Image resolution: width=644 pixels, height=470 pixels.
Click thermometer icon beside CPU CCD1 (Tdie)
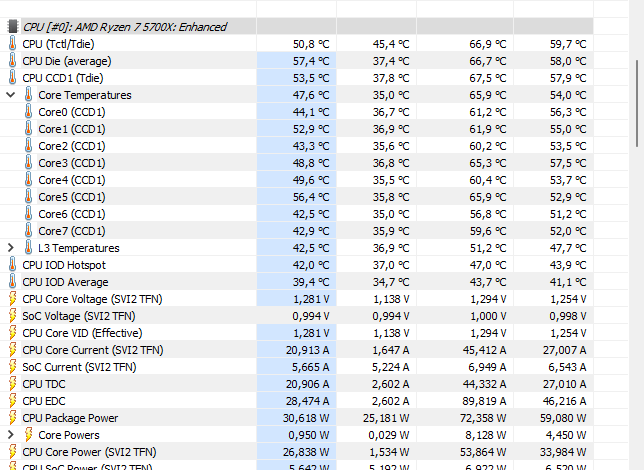(12, 78)
